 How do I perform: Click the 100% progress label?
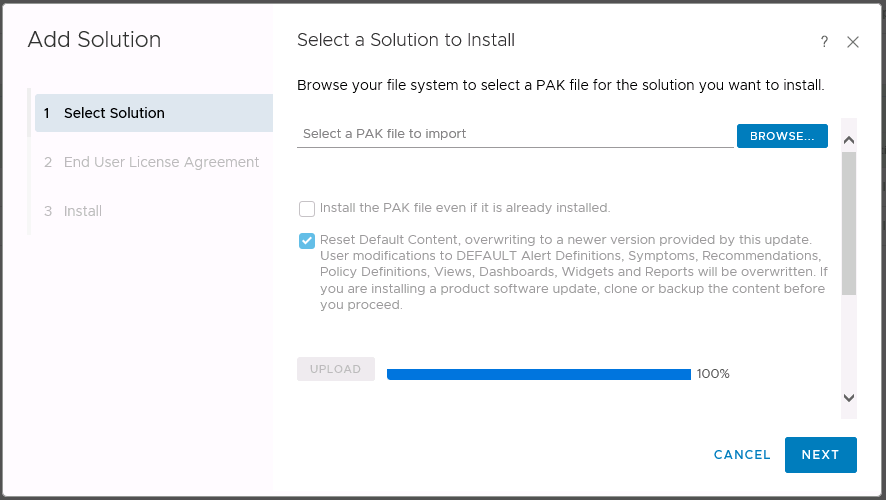click(x=713, y=374)
